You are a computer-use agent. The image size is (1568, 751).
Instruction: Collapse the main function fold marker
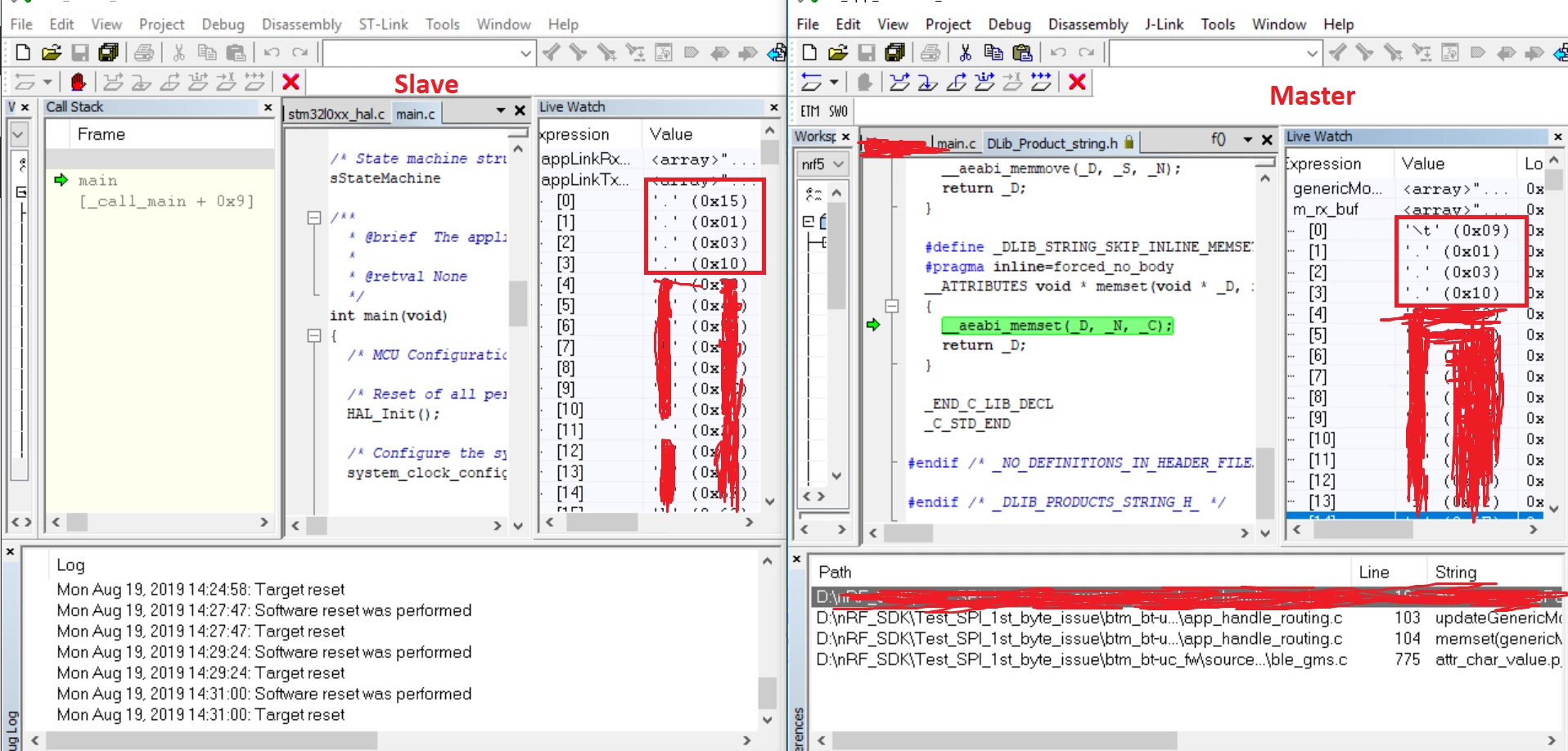(313, 335)
